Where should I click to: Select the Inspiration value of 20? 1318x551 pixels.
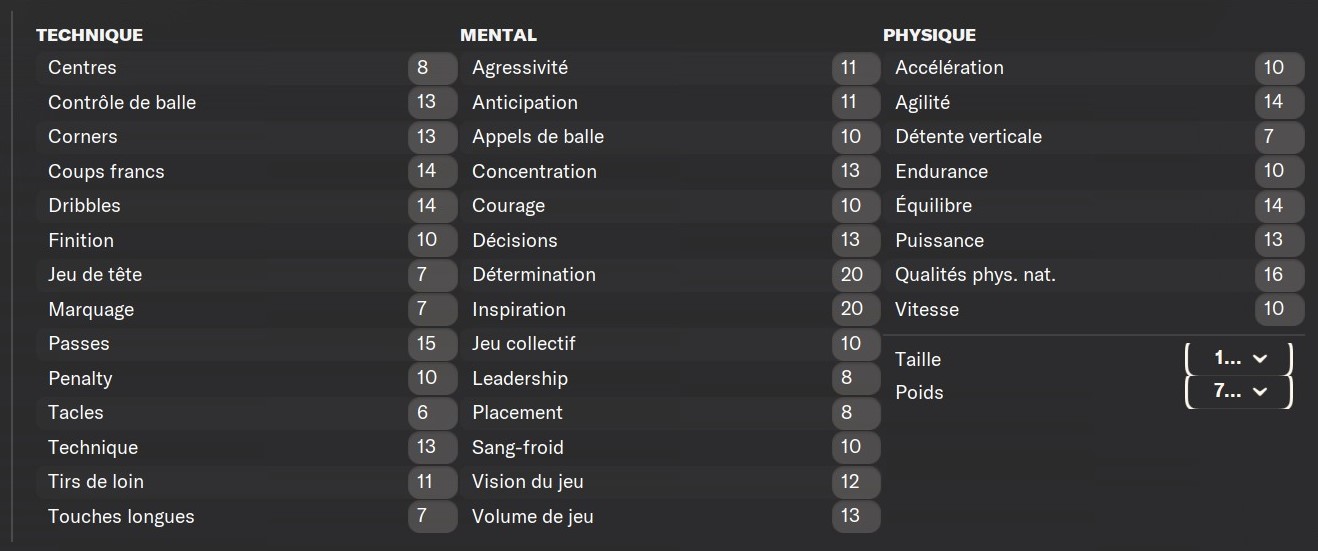tap(856, 309)
